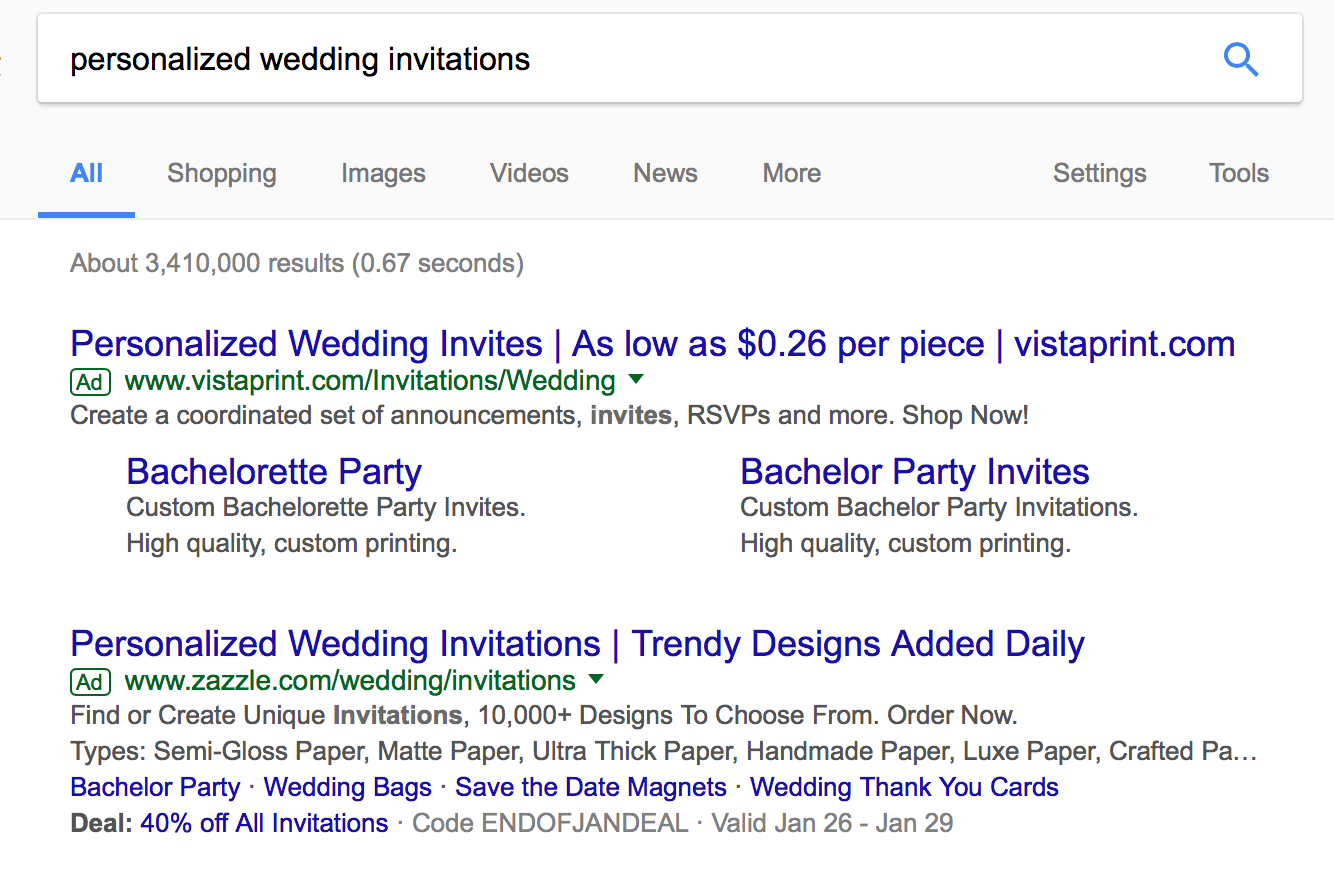Click the Wedding Thank You Cards link
The image size is (1334, 884).
[x=904, y=787]
